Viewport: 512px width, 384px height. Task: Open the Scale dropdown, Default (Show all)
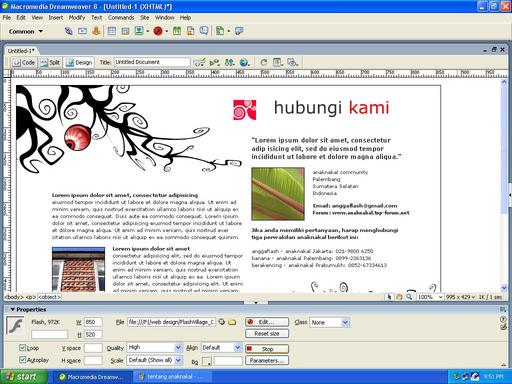[x=155, y=360]
